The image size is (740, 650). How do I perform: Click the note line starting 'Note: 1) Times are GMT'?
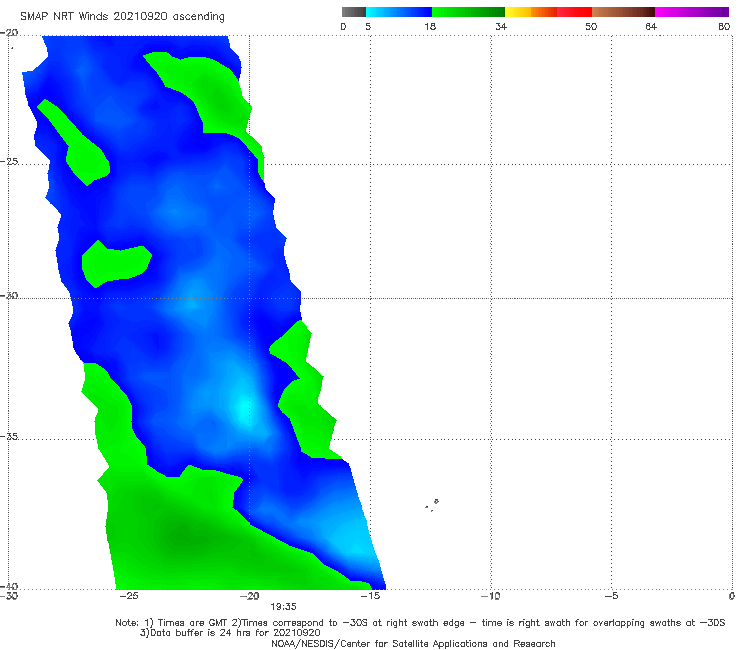(x=420, y=623)
